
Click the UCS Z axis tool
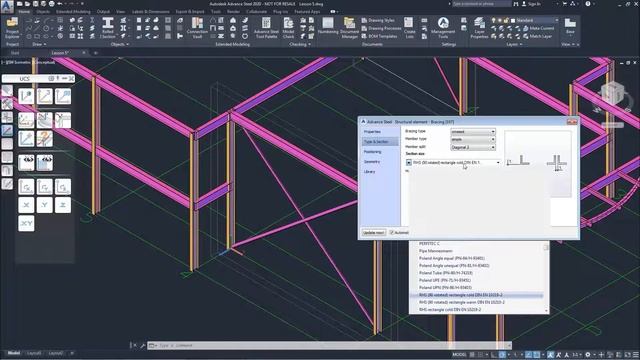(x=63, y=205)
